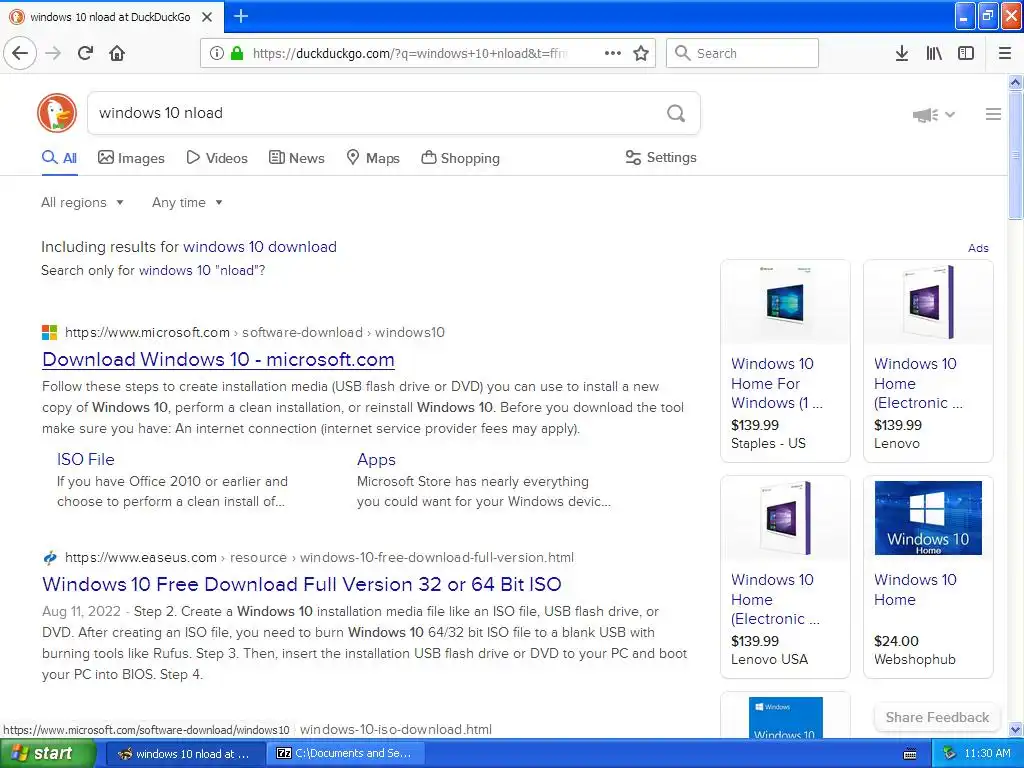This screenshot has height=768, width=1024.
Task: Switch to the News search tab
Action: [296, 158]
